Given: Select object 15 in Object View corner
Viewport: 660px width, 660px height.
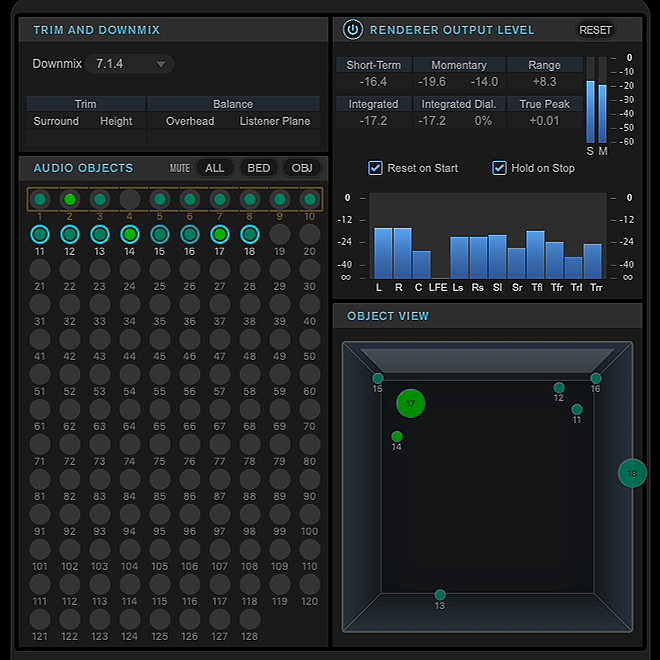Looking at the screenshot, I should tap(378, 378).
